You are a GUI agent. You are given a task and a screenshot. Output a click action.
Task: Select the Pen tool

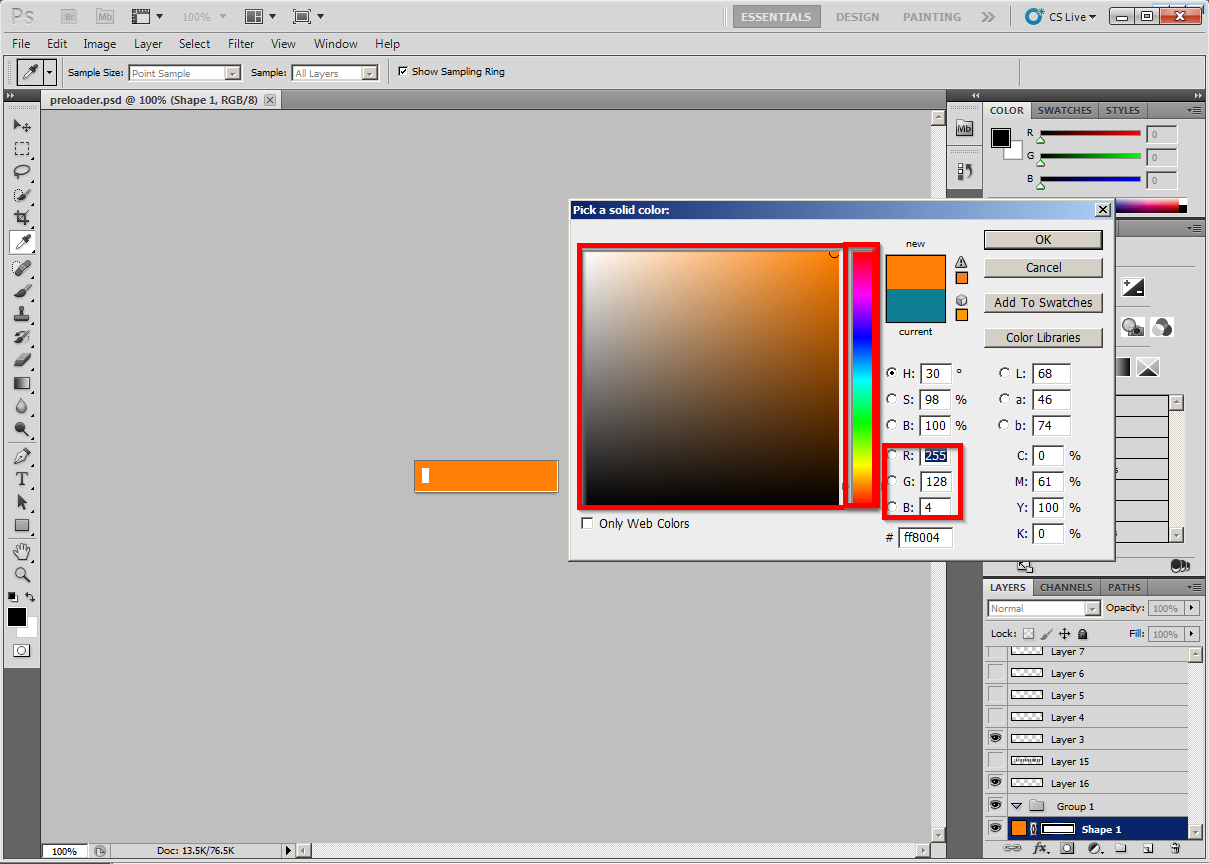[22, 456]
